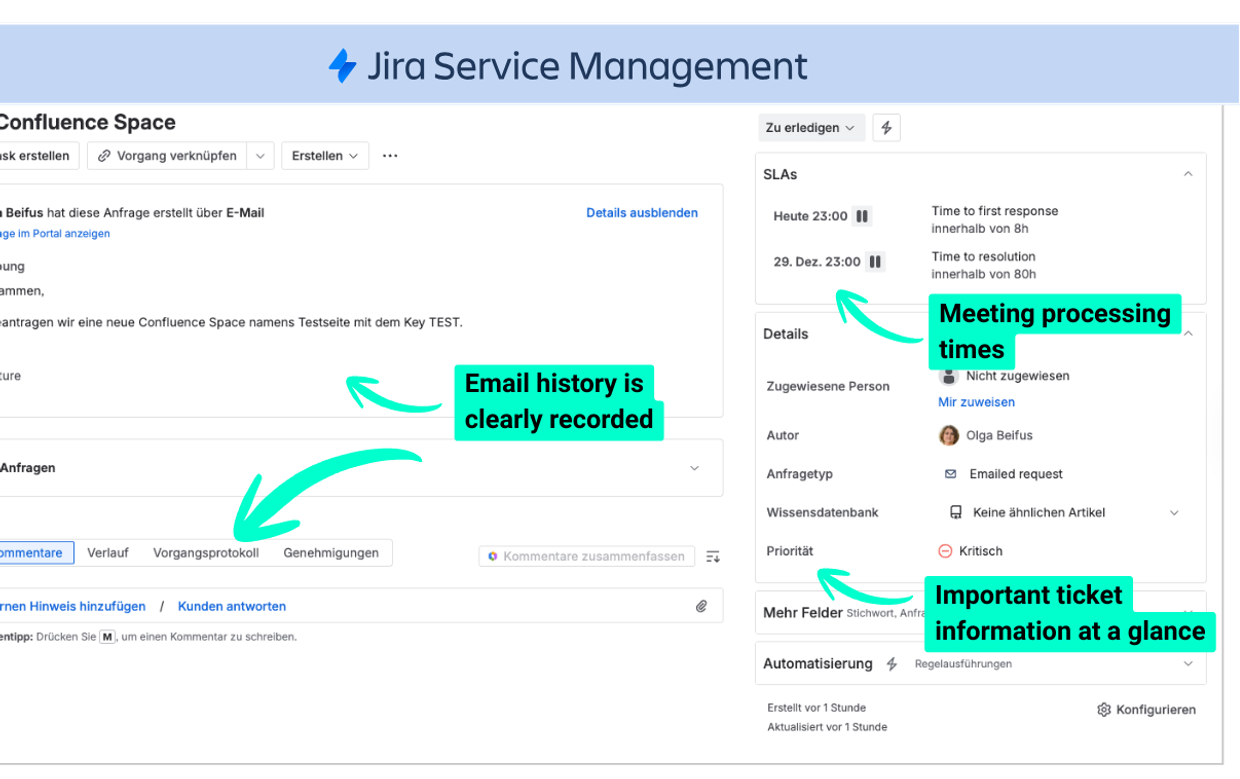
Task: Click the Konfigurieren text button
Action: click(1156, 710)
